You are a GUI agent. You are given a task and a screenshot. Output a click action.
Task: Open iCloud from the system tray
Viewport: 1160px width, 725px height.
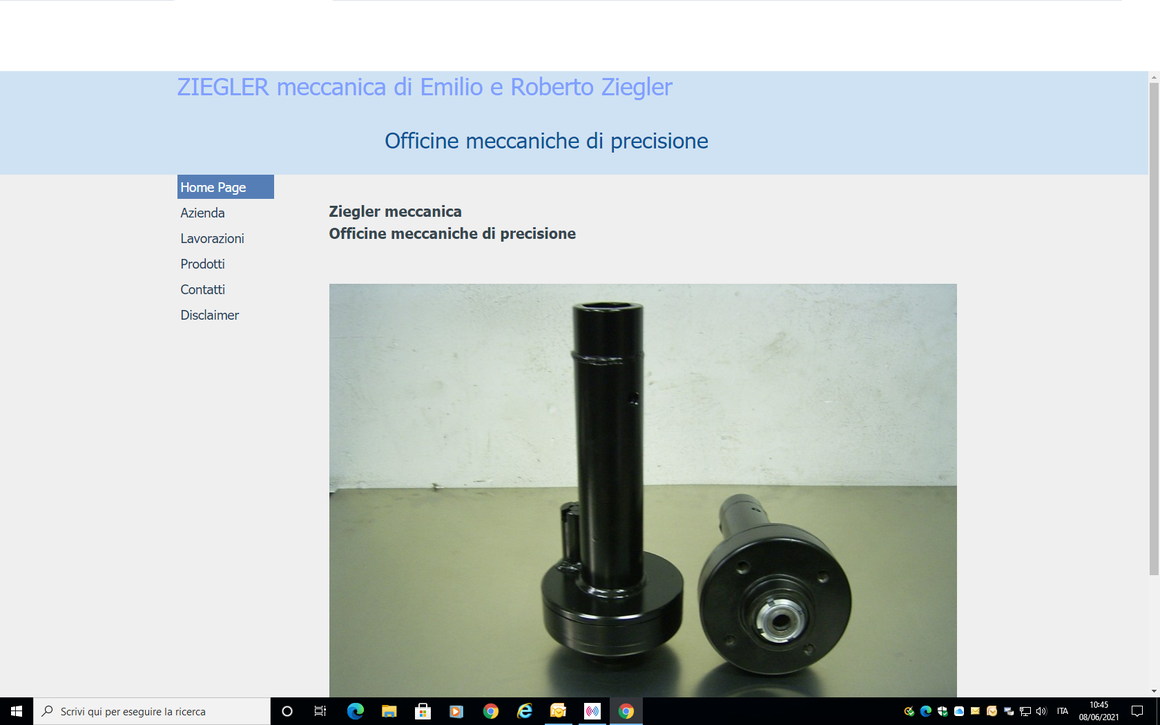(959, 711)
